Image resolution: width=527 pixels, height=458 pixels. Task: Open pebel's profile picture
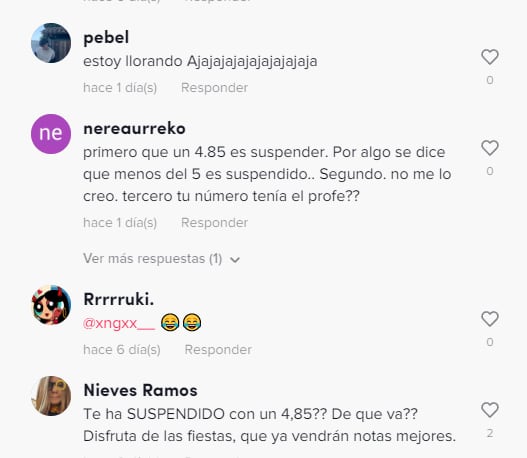point(51,43)
